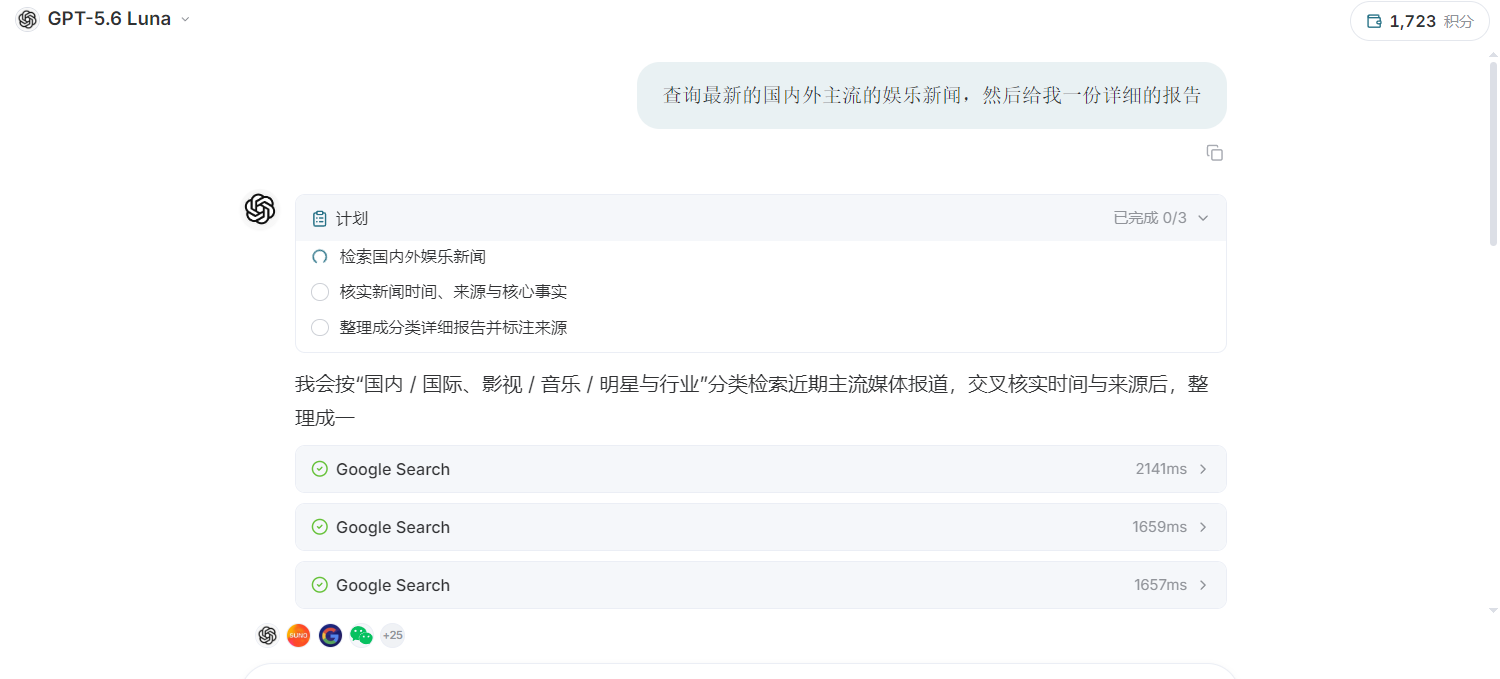Click the green check on the 1657ms search
This screenshot has width=1500, height=679.
[320, 585]
